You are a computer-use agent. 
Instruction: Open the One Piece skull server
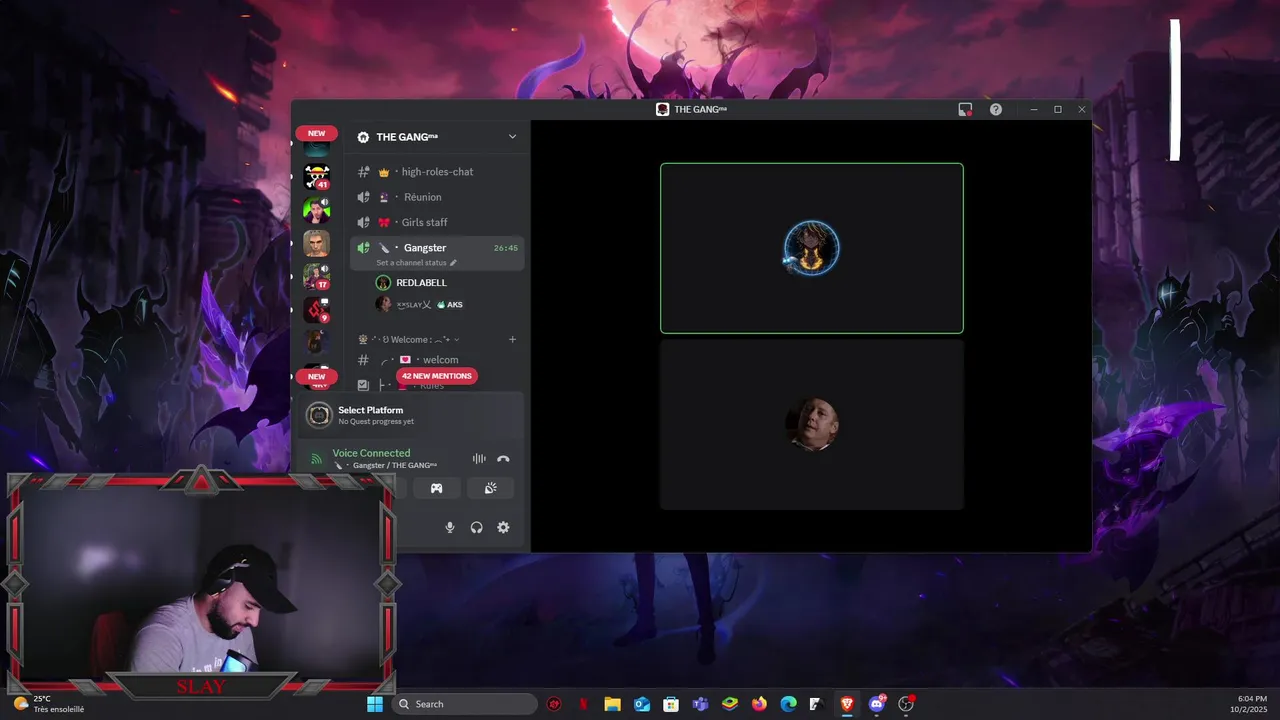tap(317, 177)
